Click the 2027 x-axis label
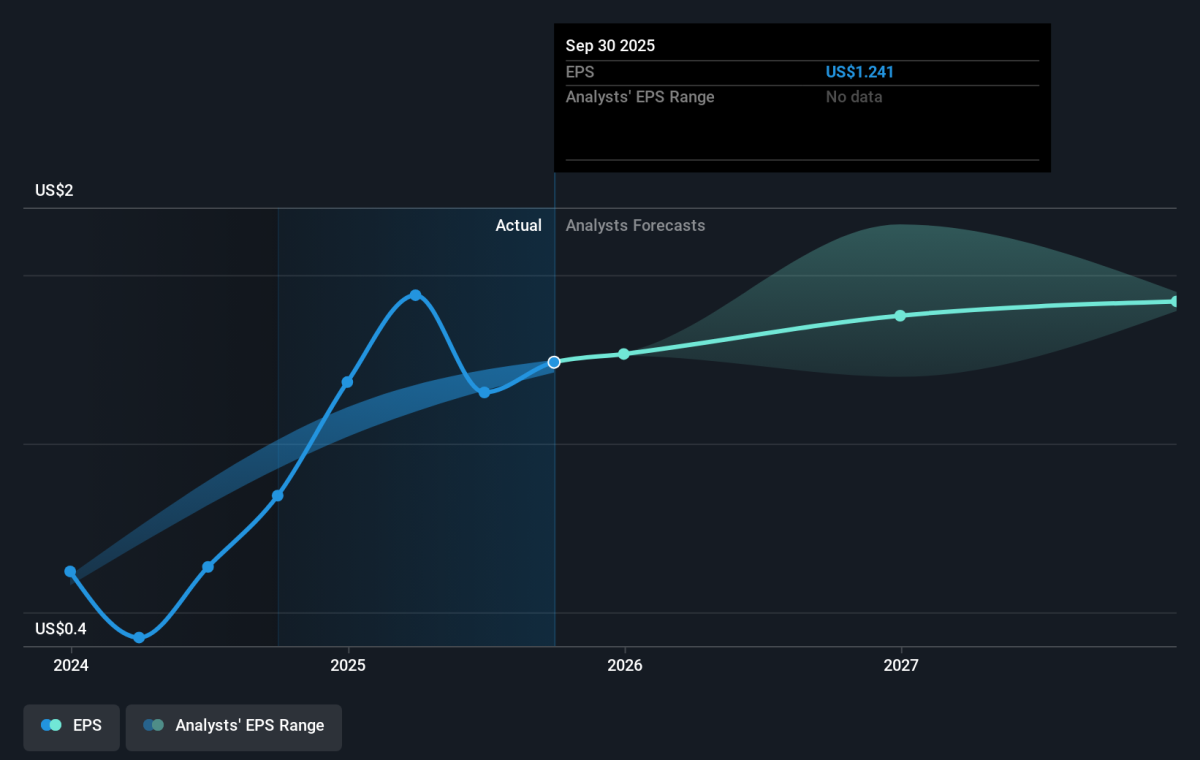 [900, 665]
